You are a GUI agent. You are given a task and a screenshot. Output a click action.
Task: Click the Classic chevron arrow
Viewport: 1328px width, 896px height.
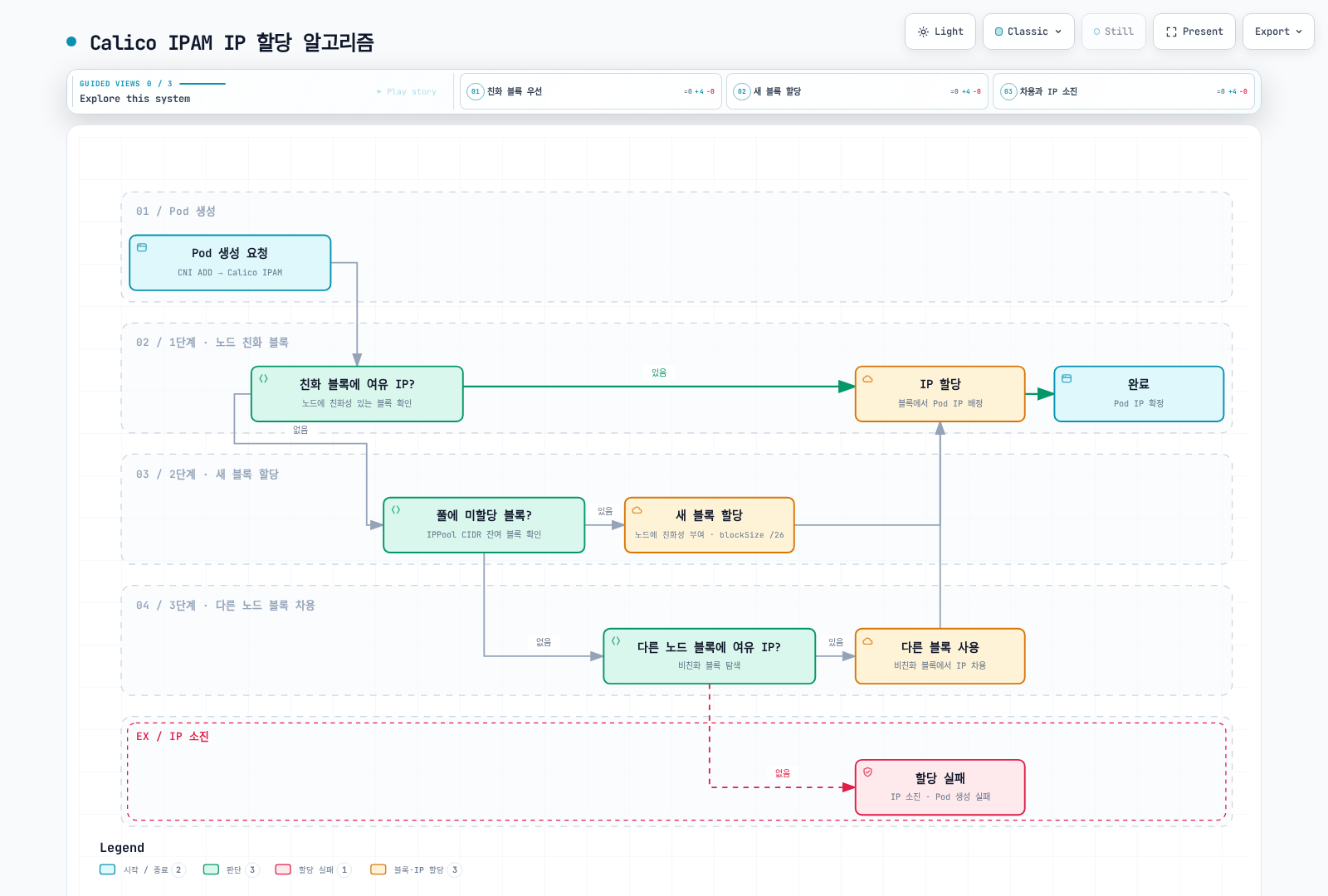1058,32
